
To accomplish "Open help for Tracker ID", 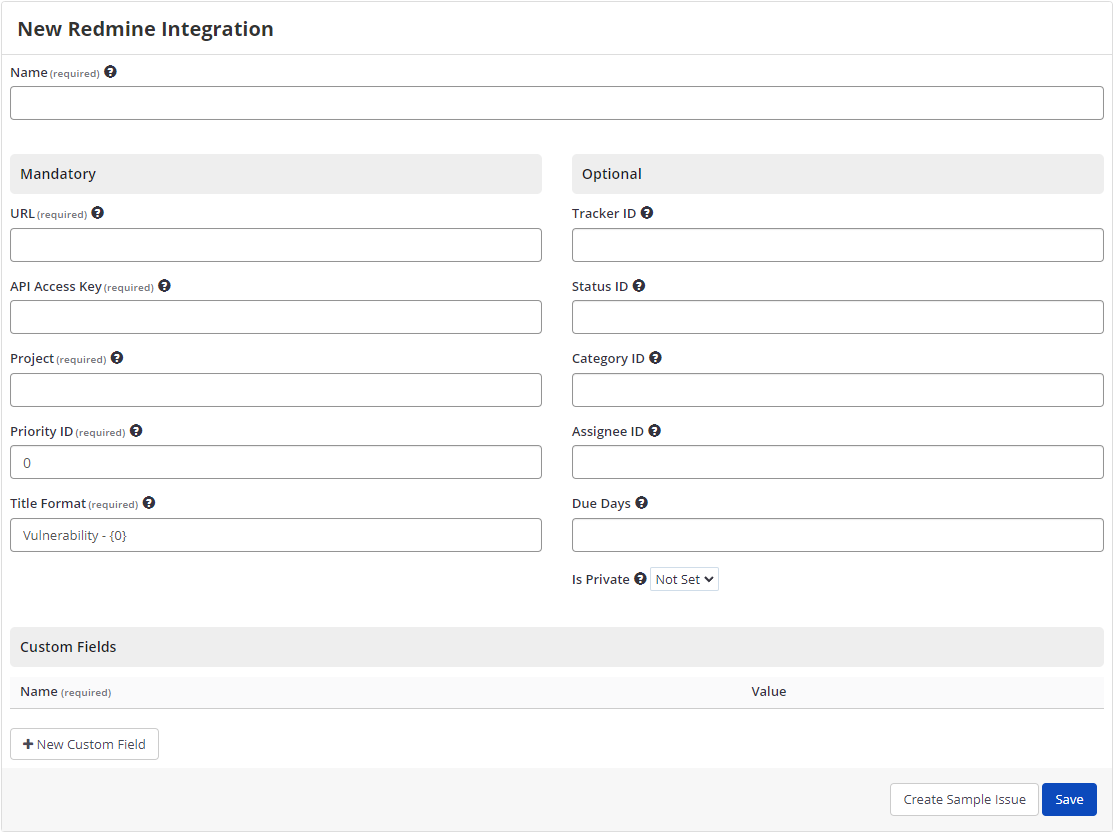I will (x=646, y=212).
